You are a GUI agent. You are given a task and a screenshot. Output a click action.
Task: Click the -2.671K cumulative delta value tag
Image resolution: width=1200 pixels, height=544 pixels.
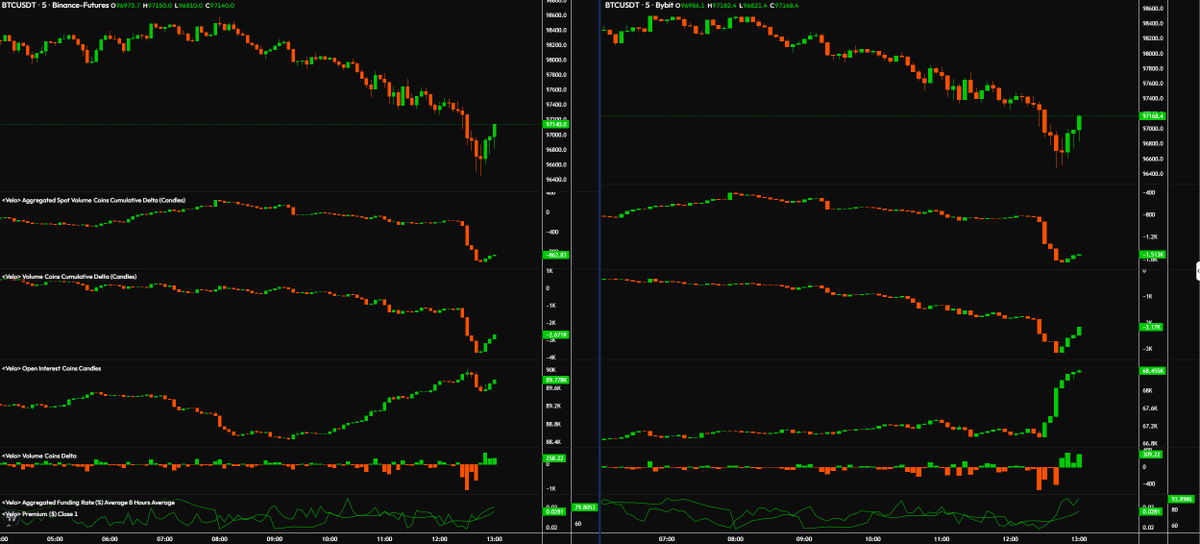[x=555, y=335]
